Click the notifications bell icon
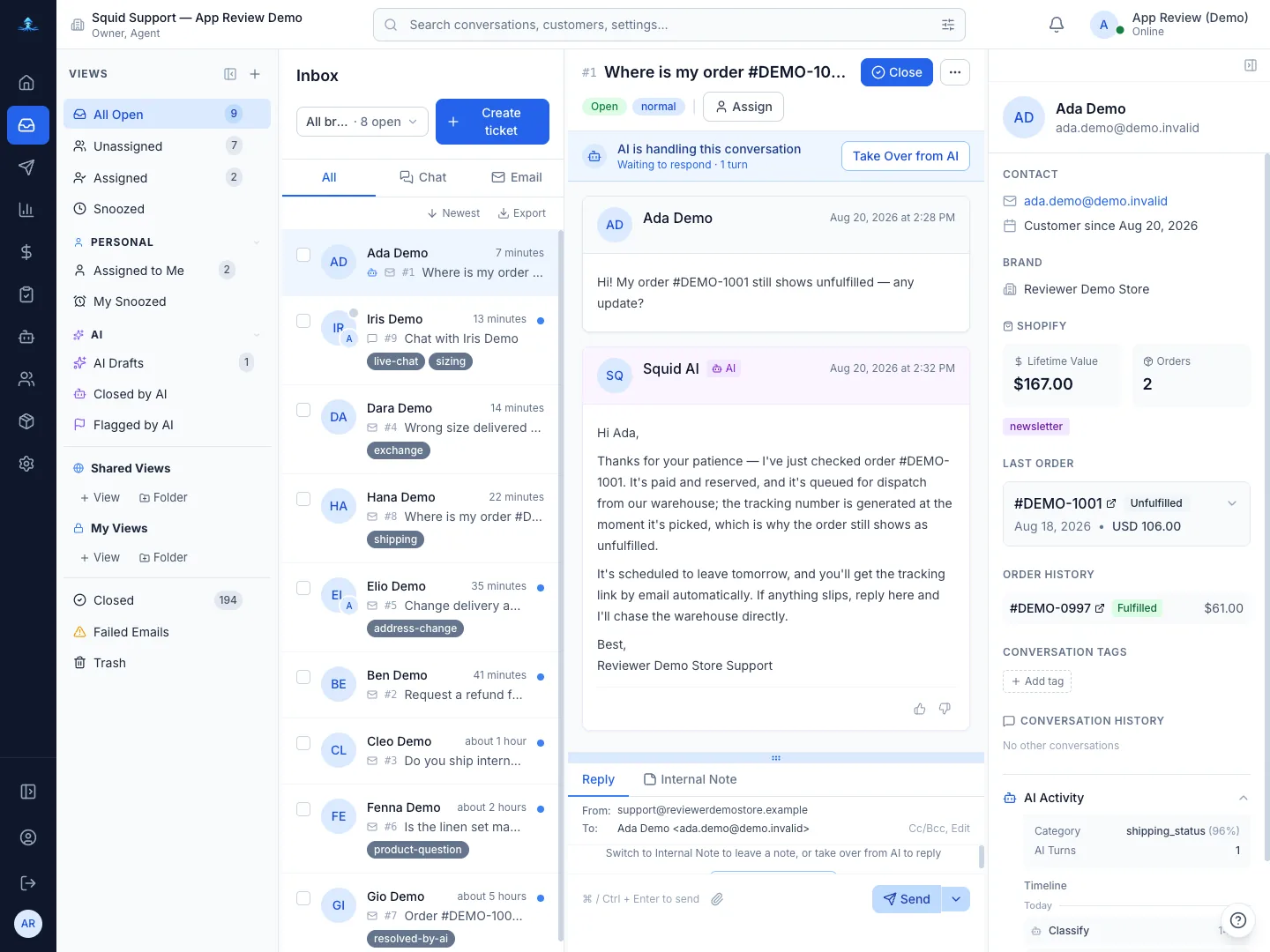 [x=1057, y=25]
